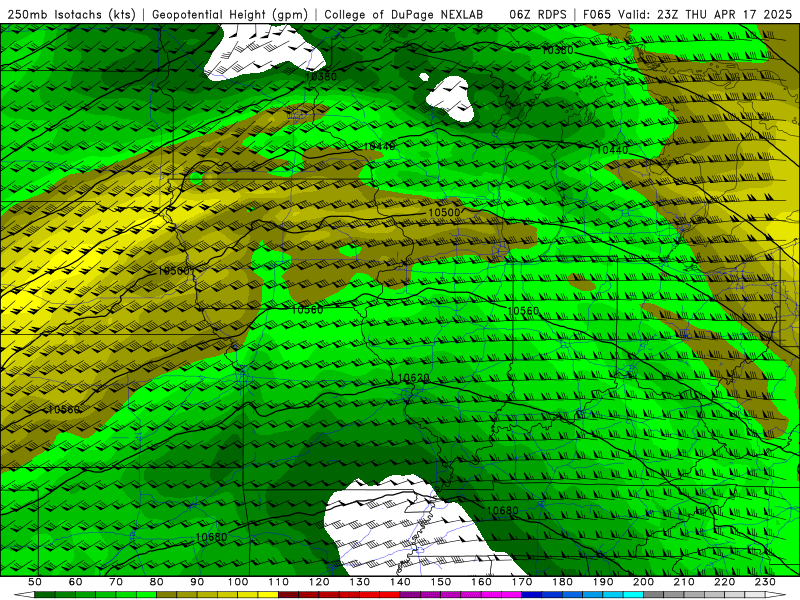Screen dimensions: 800x600
Task: Click the 10680 label beside the bottom white patch
Action: 503,510
